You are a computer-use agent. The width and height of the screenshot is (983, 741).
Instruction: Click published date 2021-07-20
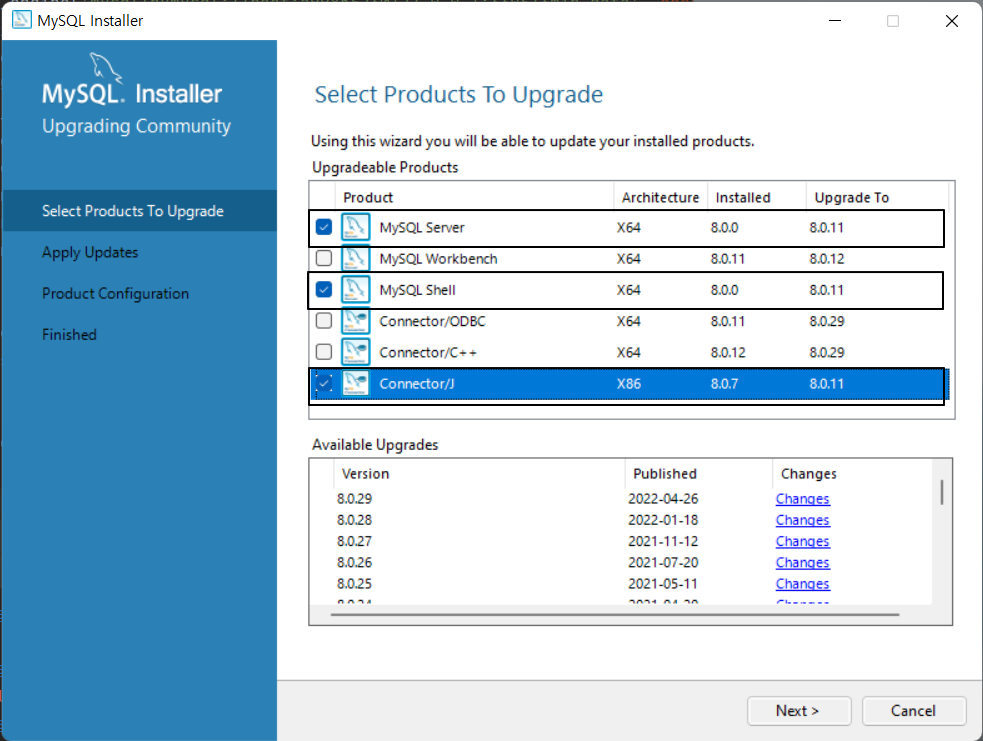pyautogui.click(x=663, y=563)
